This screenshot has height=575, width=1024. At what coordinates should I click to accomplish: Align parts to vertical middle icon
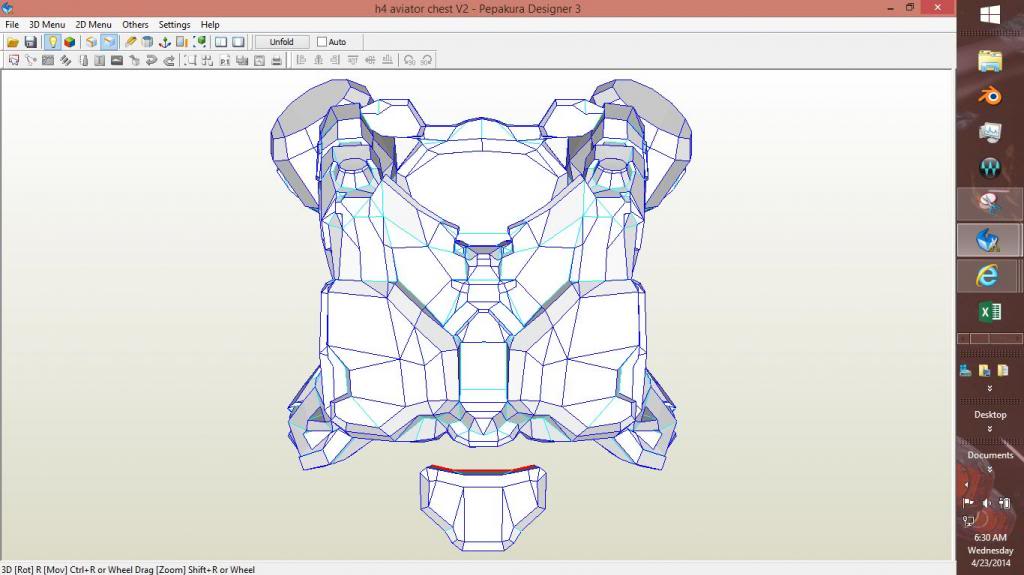[370, 60]
